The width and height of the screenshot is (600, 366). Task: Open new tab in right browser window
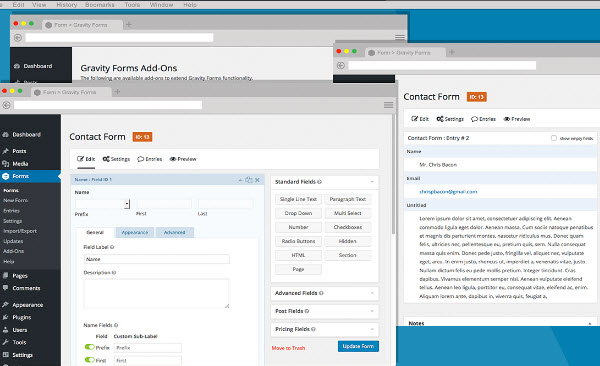point(452,52)
